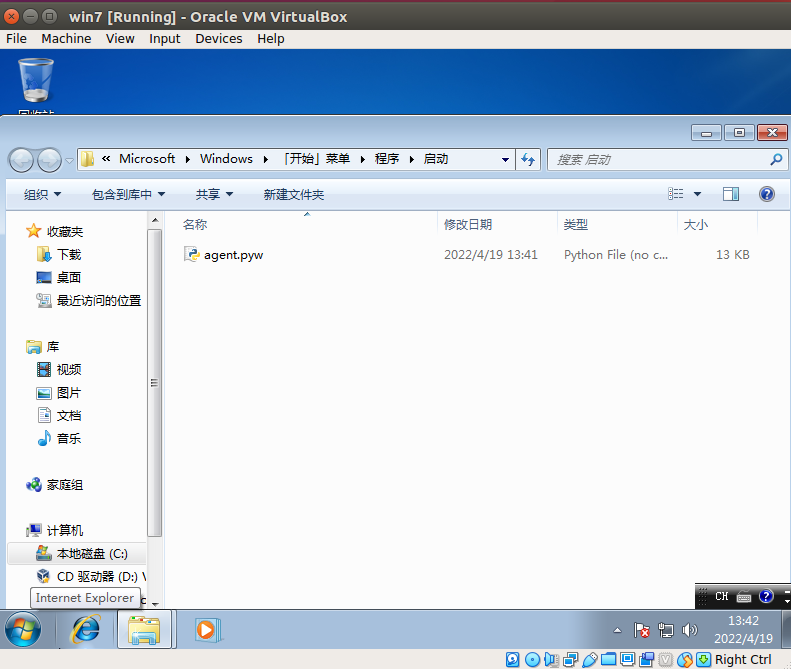
Task: Select 库 in the navigation pane
Action: pos(52,347)
